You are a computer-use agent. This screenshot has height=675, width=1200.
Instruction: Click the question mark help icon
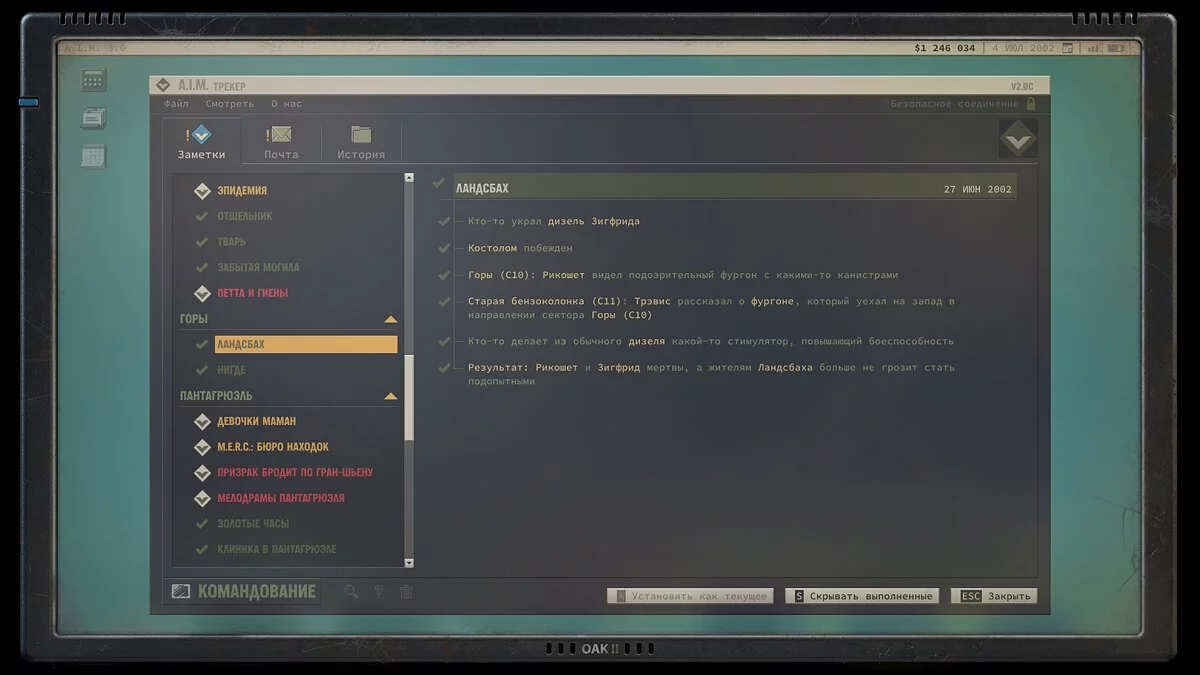click(x=379, y=591)
